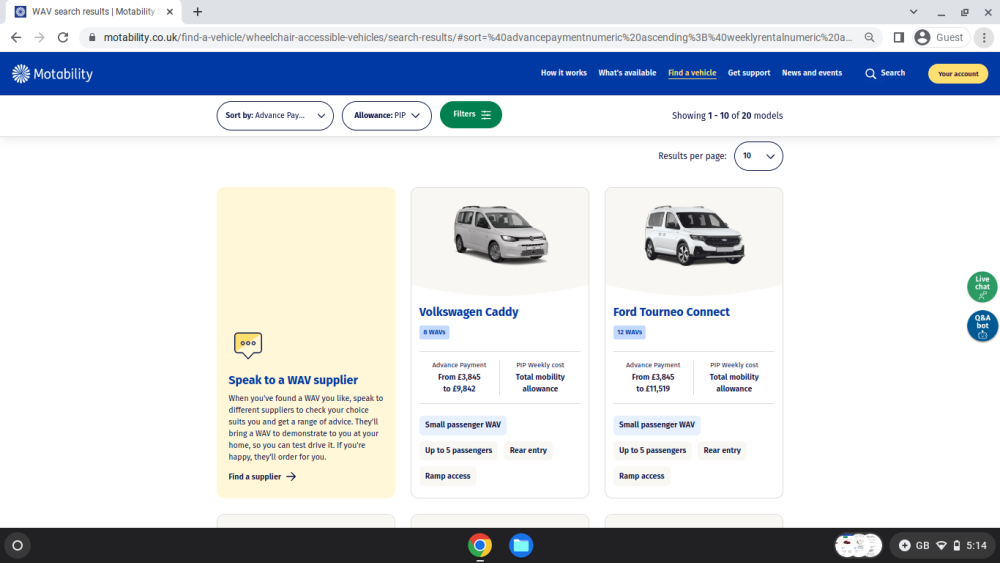Open Chrome from the shelf
This screenshot has height=563, width=1000.
(x=480, y=545)
